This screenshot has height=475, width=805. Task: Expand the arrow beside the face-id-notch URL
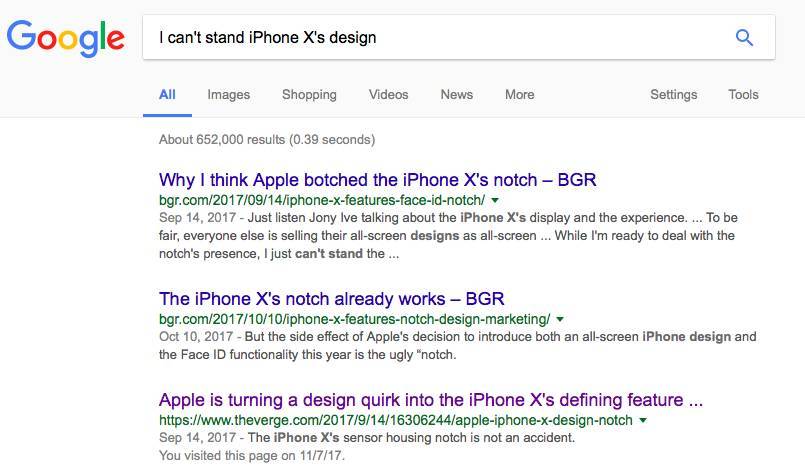coord(495,201)
